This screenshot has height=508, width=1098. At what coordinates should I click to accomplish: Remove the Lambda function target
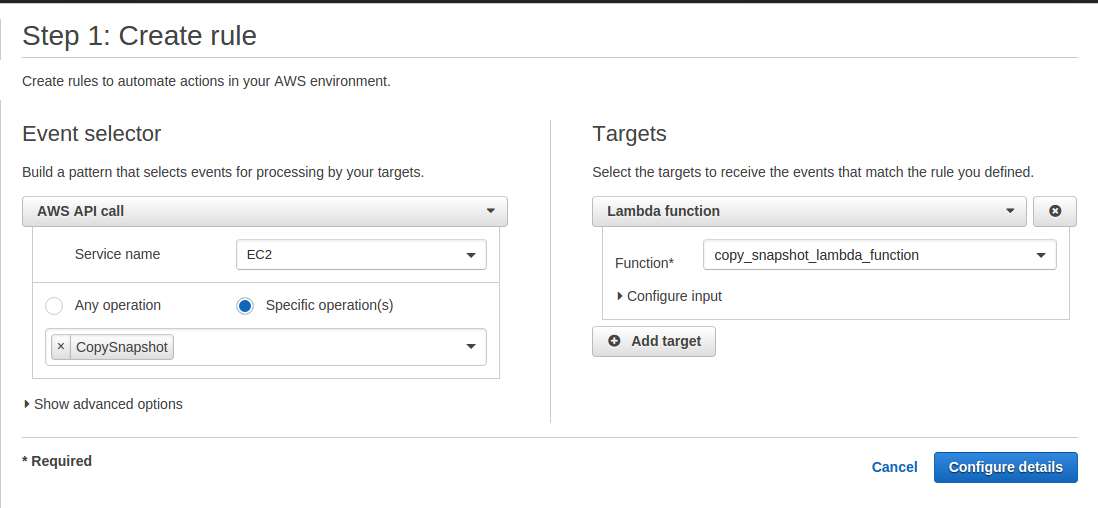(1054, 211)
